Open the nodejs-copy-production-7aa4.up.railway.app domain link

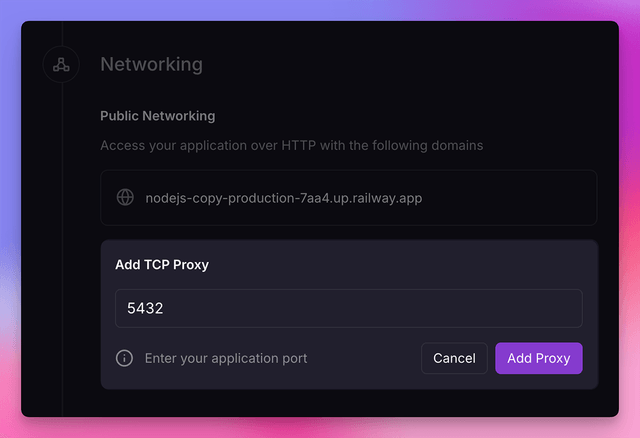coord(283,198)
